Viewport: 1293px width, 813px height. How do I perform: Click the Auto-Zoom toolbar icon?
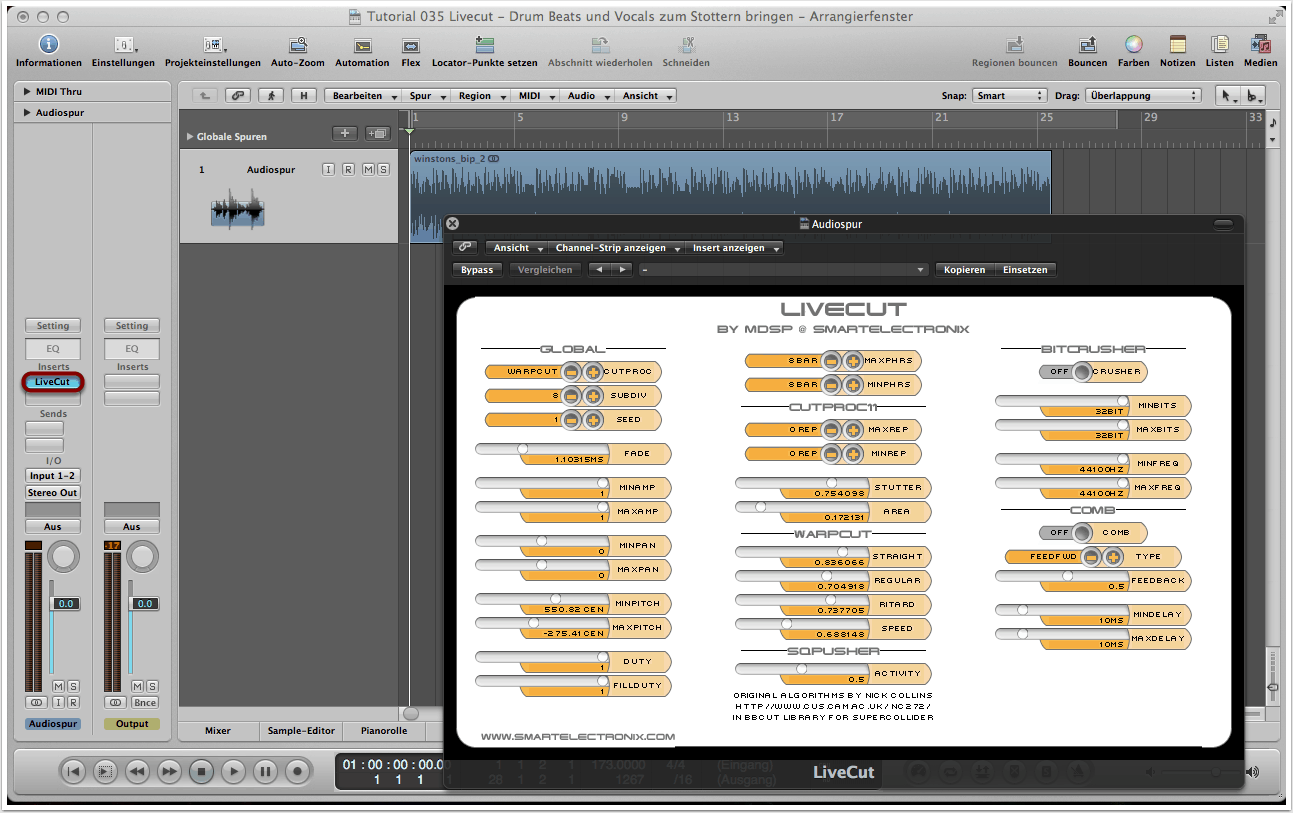pyautogui.click(x=298, y=45)
